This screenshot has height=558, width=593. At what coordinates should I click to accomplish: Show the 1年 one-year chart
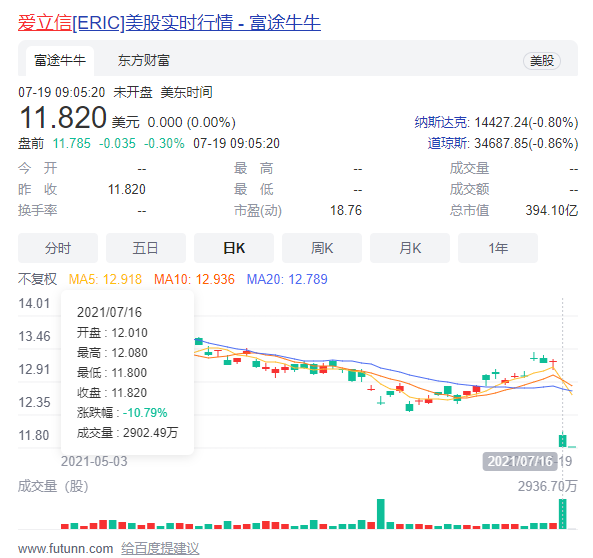(498, 248)
